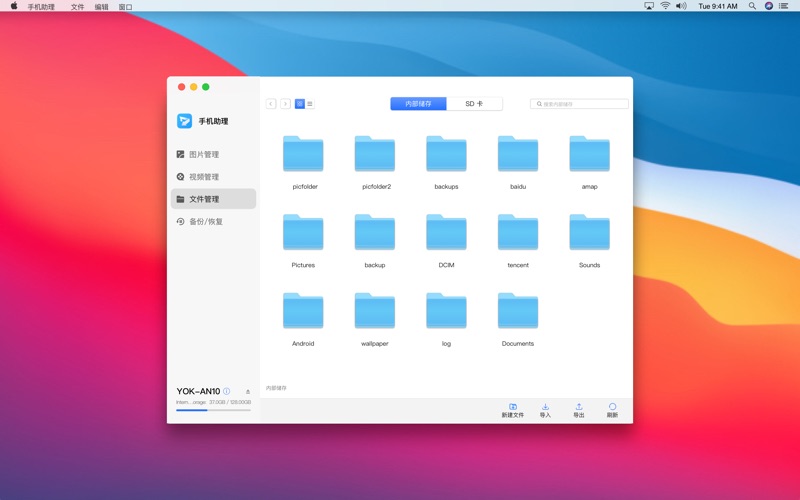Open Spotlight search in menu bar

tap(752, 6)
